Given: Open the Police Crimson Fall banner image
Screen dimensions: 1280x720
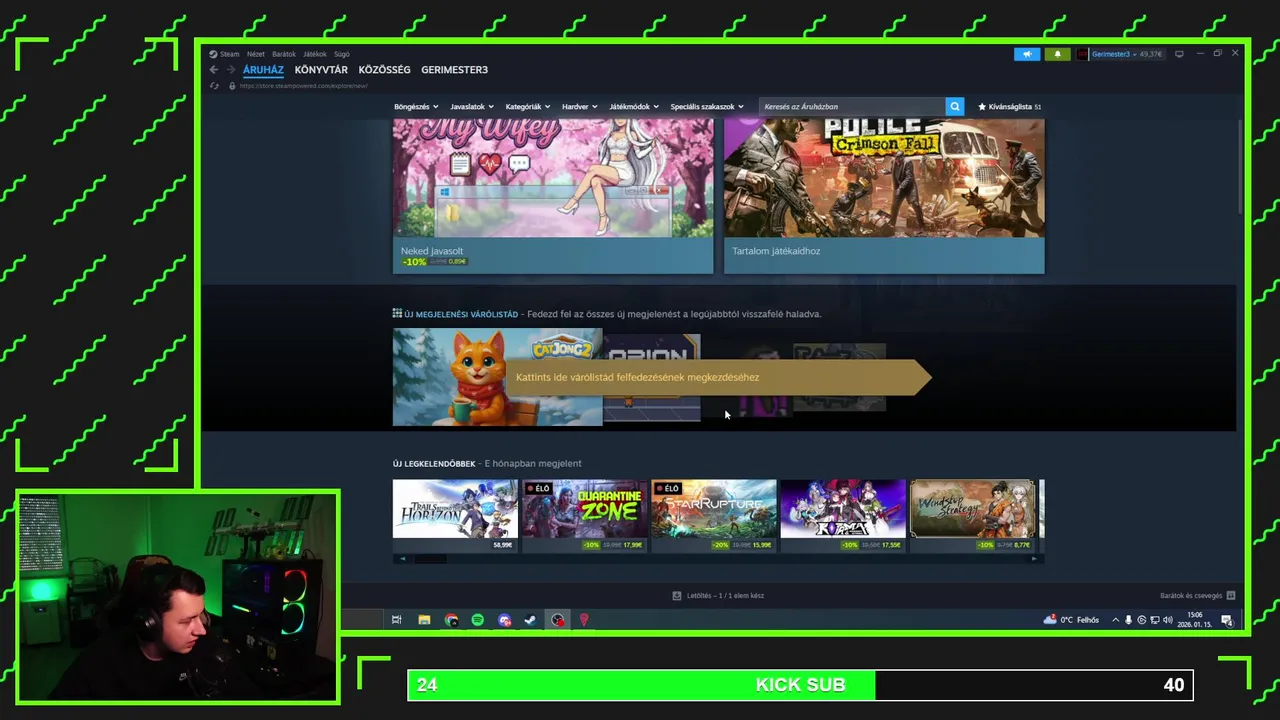Looking at the screenshot, I should pos(884,178).
